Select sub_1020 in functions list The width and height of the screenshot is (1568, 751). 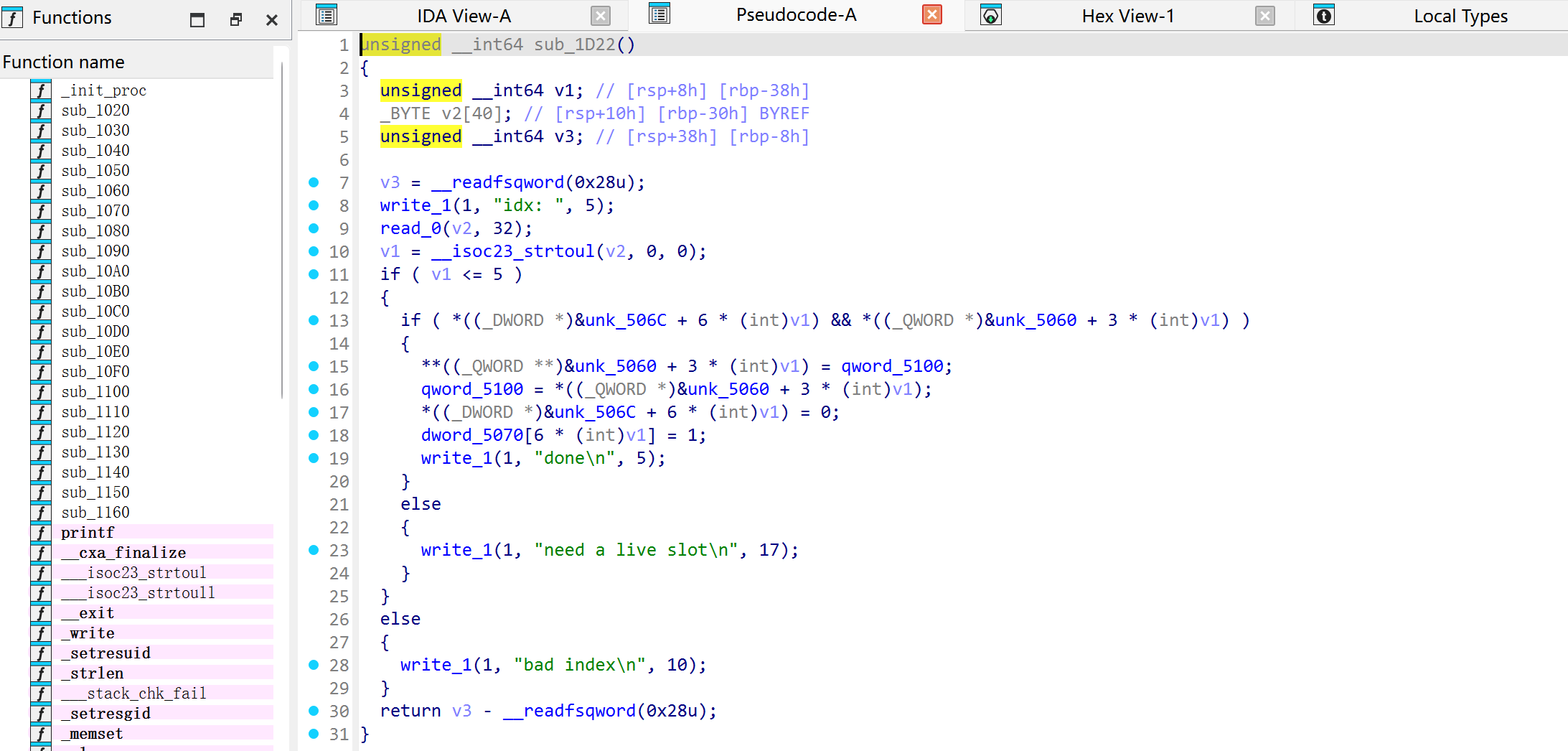point(95,111)
